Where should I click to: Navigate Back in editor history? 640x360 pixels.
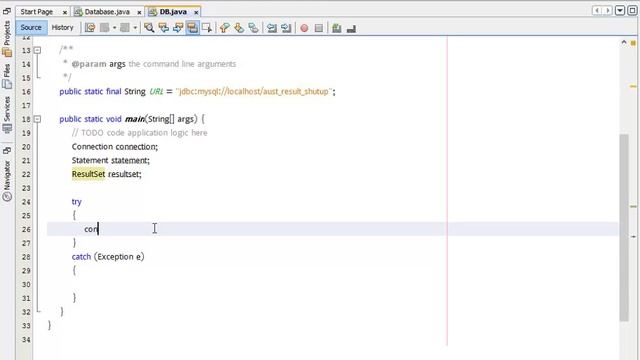click(x=104, y=28)
